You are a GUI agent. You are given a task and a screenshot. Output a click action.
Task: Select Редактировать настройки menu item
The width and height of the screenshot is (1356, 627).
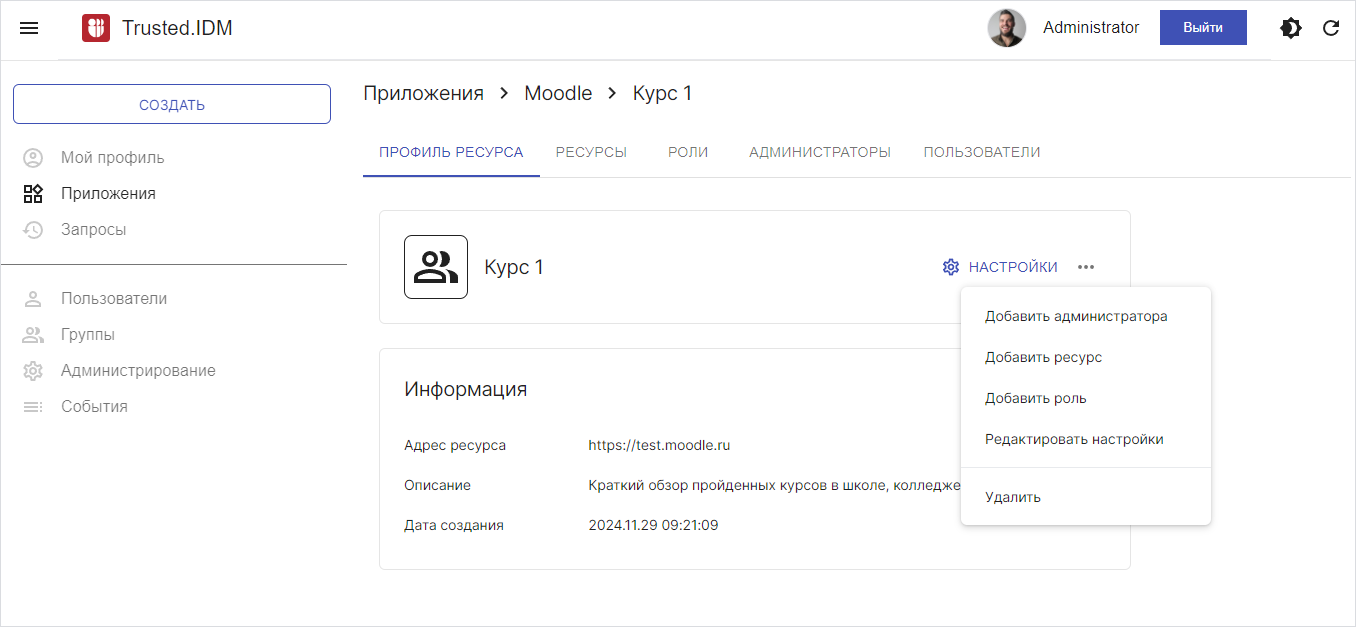point(1086,439)
